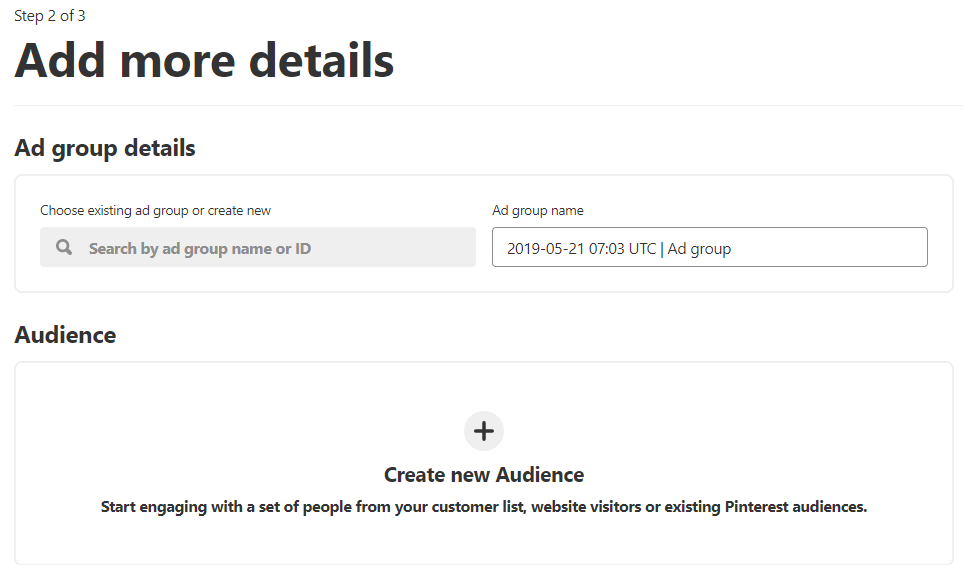The image size is (964, 565).
Task: Click the Add more details heading
Action: coord(204,60)
